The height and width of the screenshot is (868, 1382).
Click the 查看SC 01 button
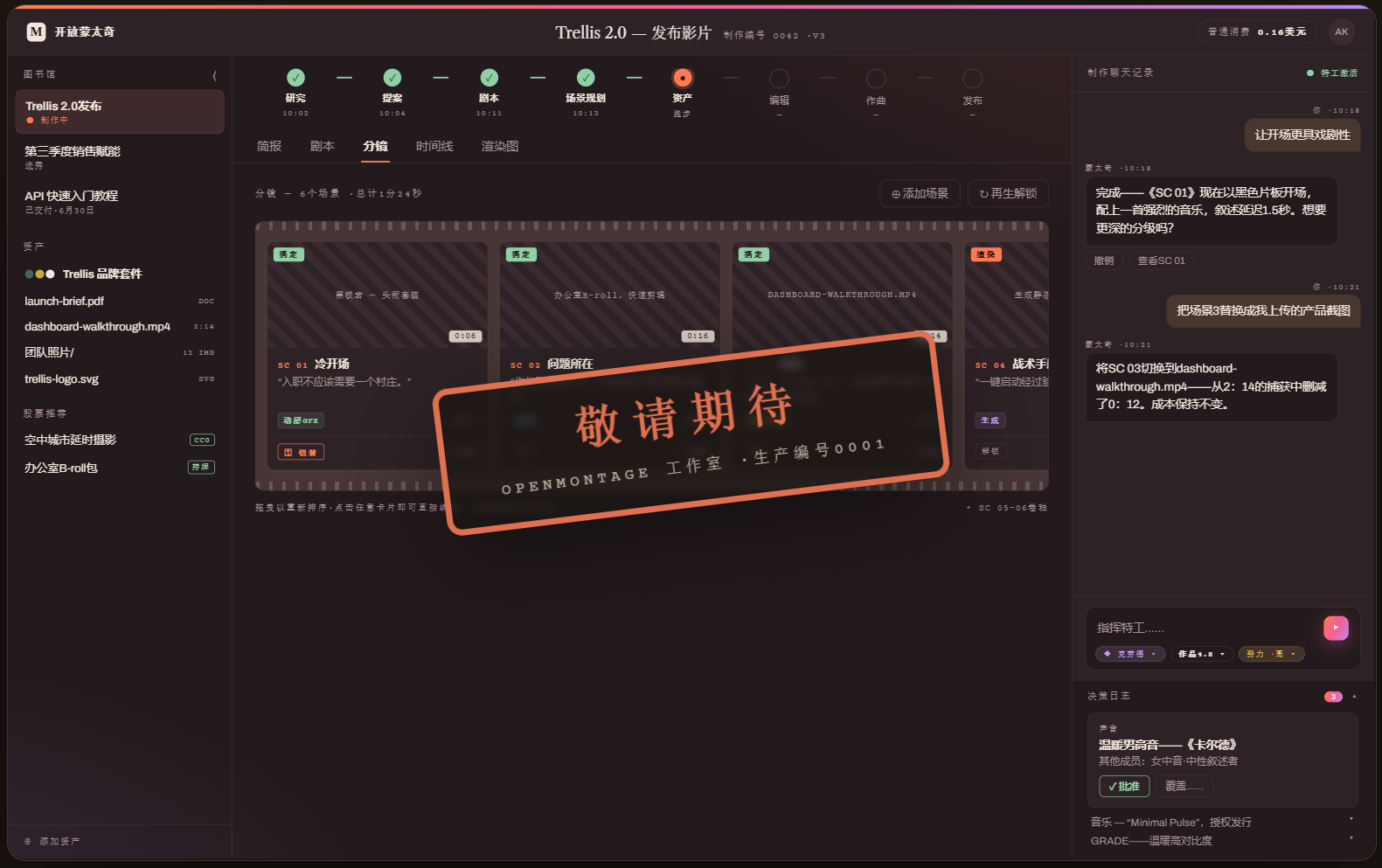(1162, 260)
